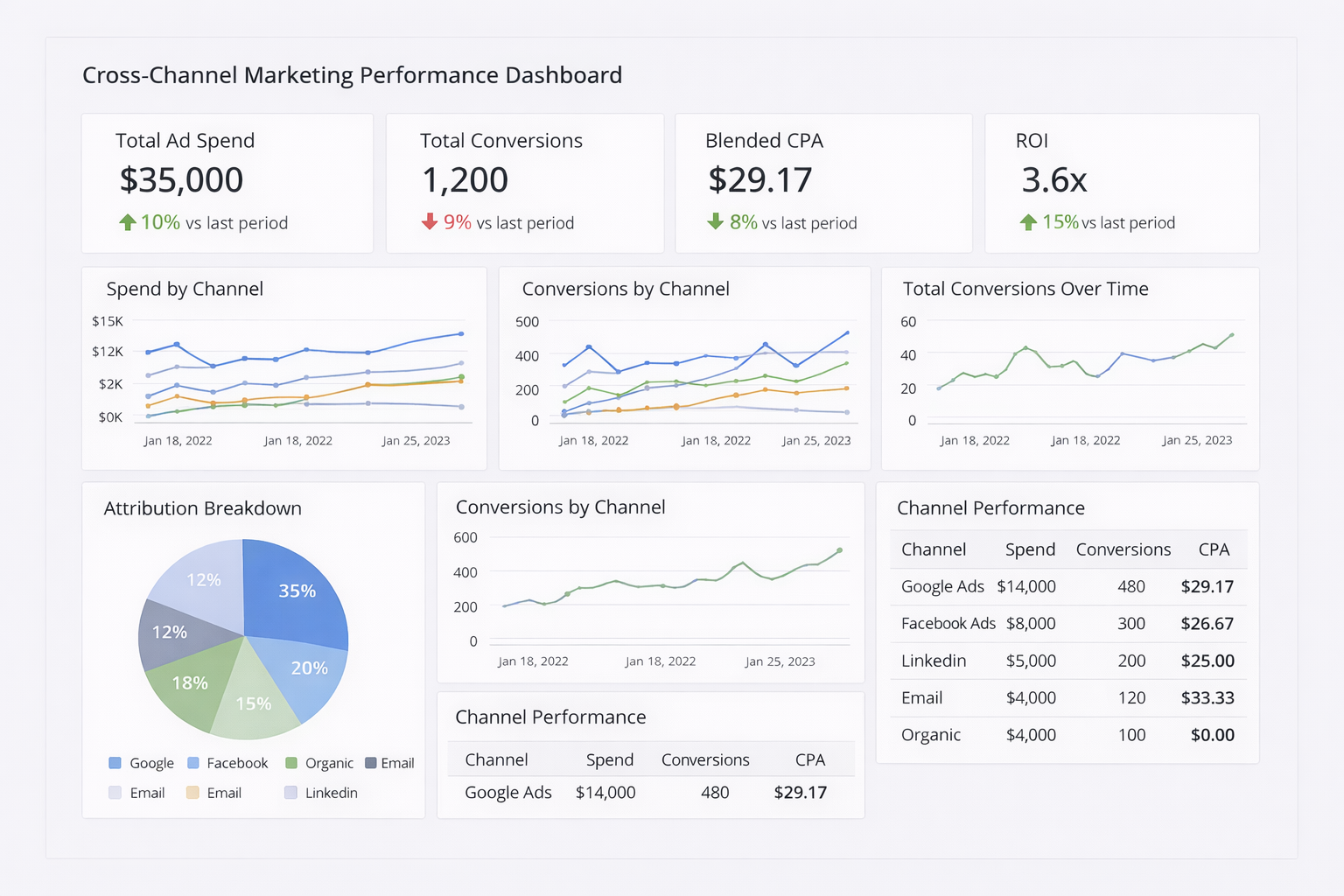Click the red down arrow under Total Conversions
This screenshot has height=896, width=1344.
[430, 221]
